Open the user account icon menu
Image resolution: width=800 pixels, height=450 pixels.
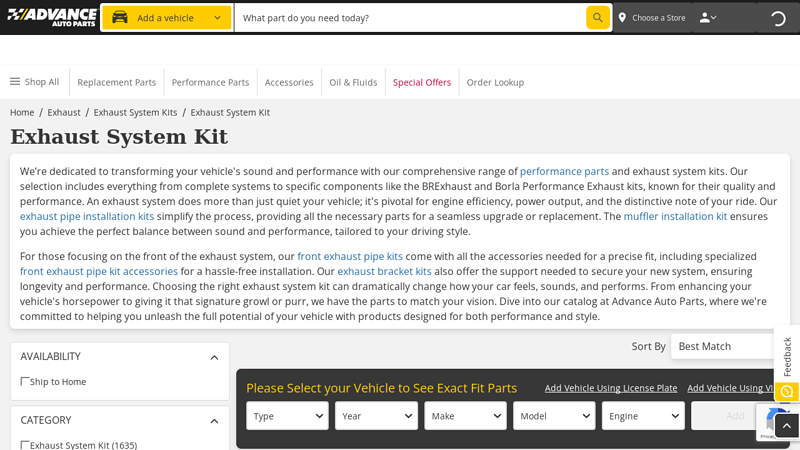point(708,17)
